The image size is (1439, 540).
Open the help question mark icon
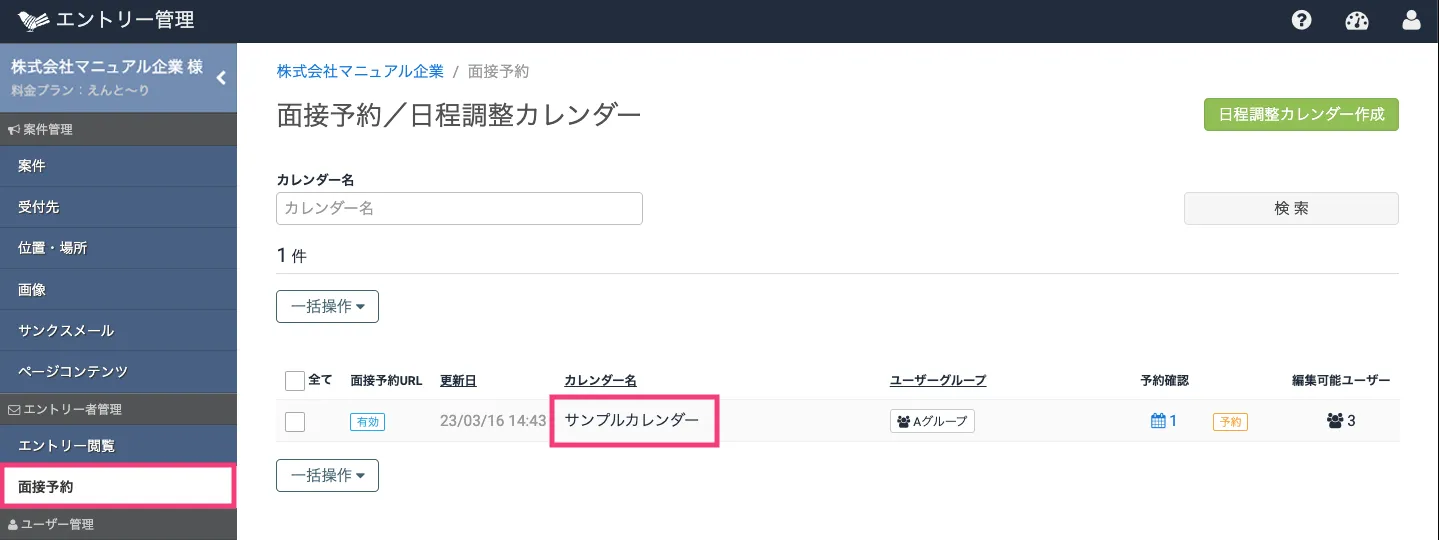pos(1301,20)
